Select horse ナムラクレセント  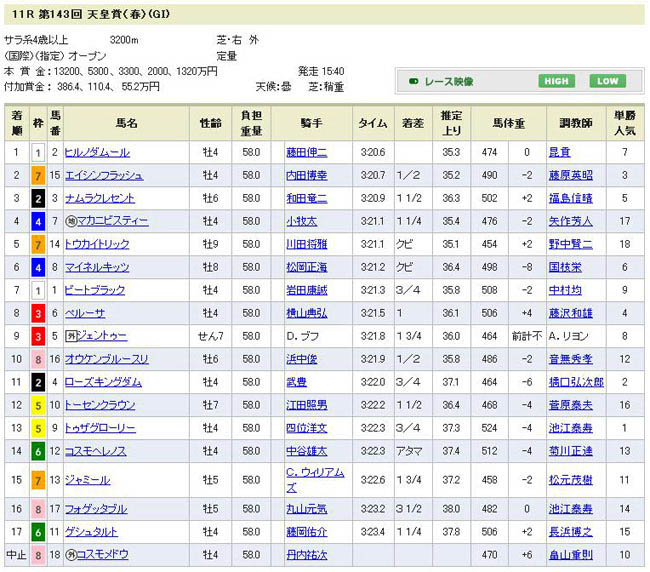coord(102,198)
